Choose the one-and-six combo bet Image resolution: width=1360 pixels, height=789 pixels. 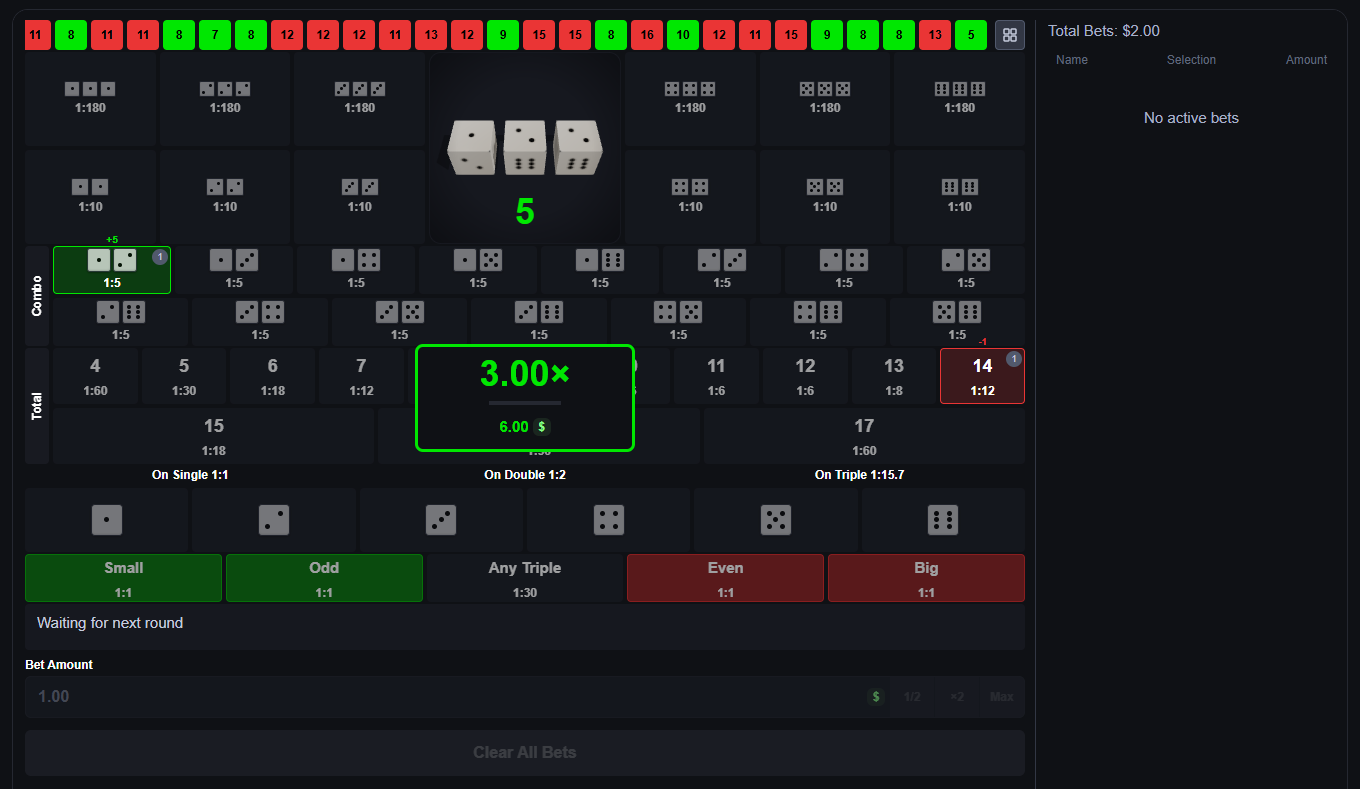(x=600, y=270)
